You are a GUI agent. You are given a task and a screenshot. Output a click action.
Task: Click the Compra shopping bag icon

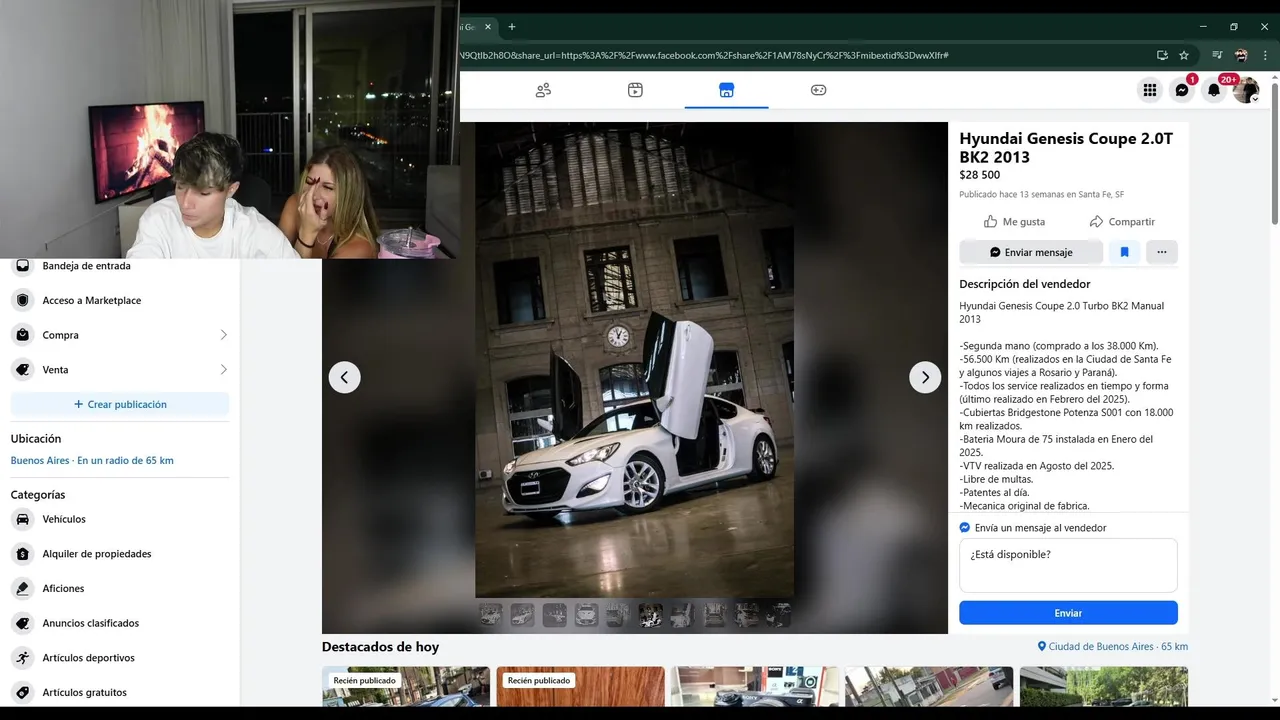click(x=23, y=335)
